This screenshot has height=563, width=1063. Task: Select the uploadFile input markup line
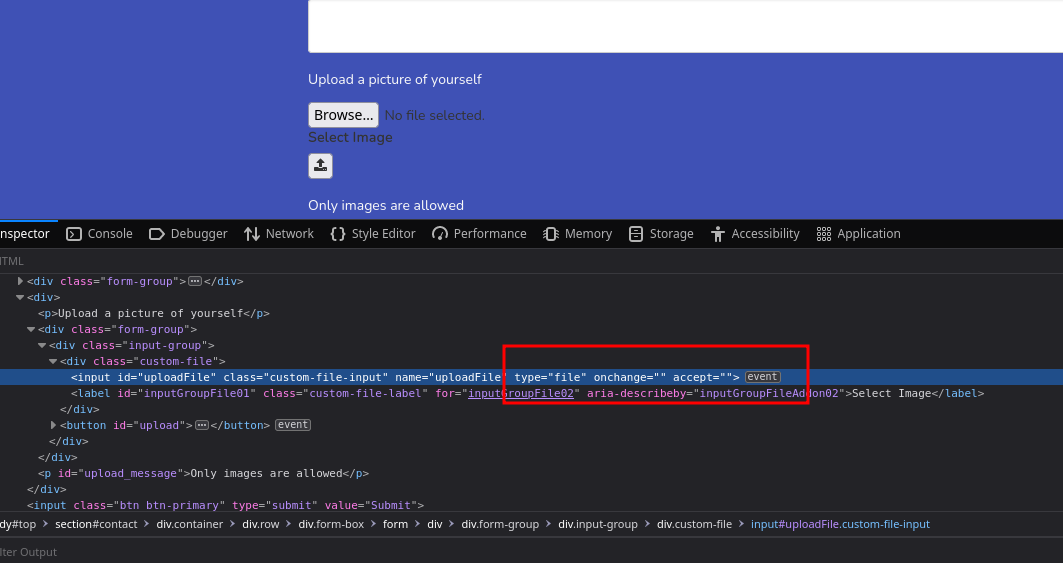pyautogui.click(x=532, y=377)
